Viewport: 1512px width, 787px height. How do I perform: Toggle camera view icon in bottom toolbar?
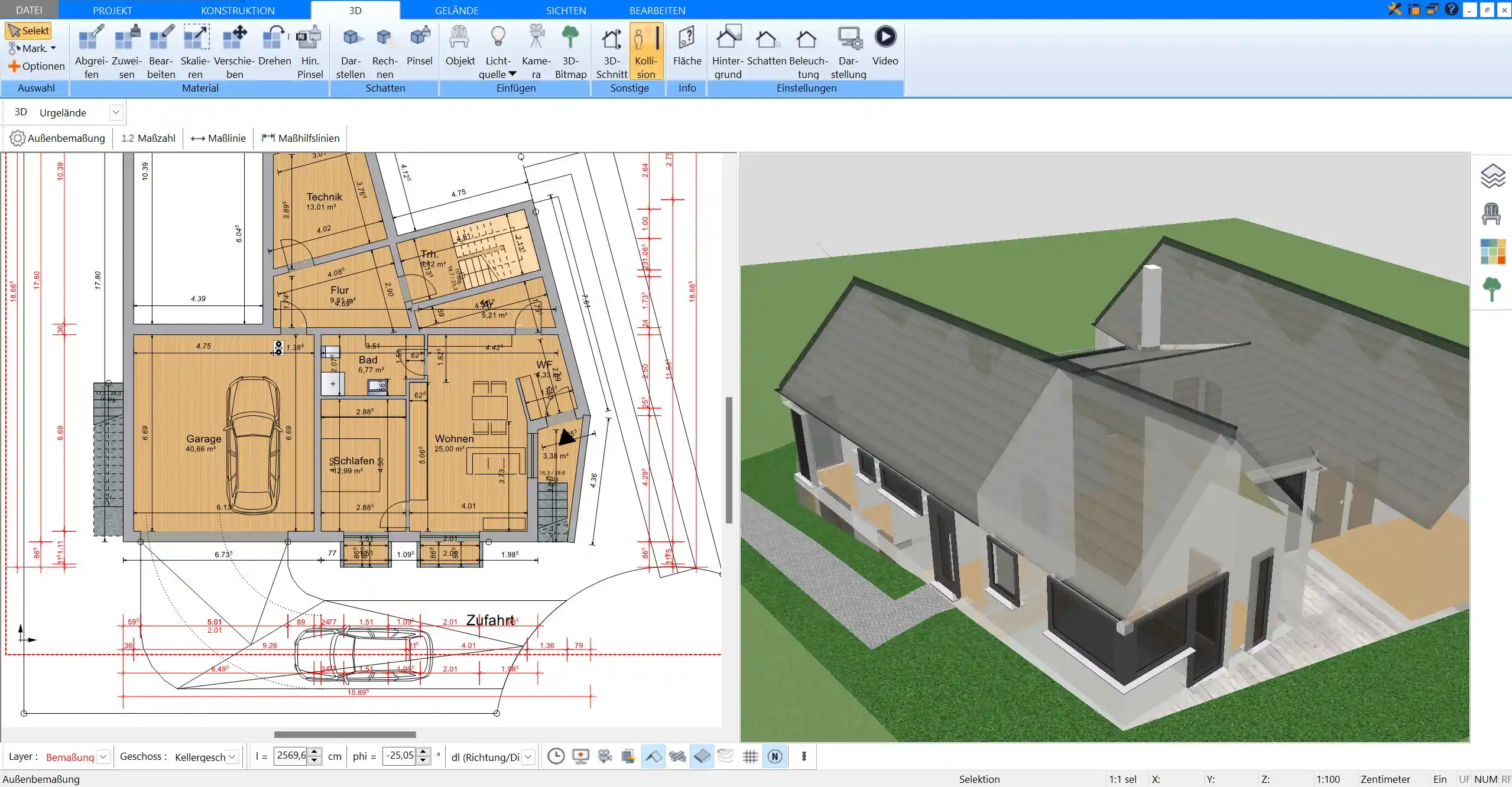[605, 756]
